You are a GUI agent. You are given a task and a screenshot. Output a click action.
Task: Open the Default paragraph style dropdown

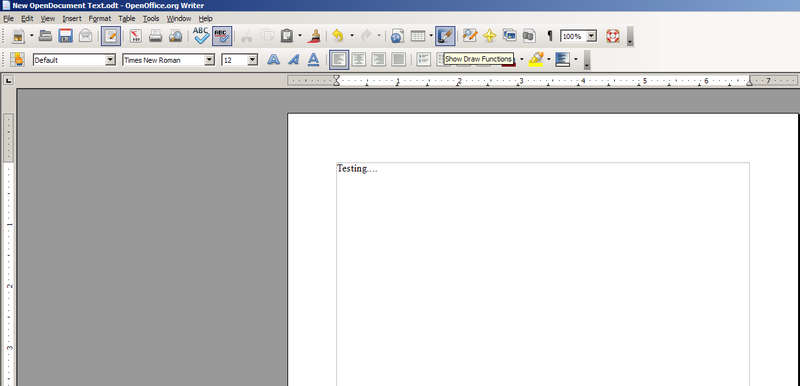(110, 60)
